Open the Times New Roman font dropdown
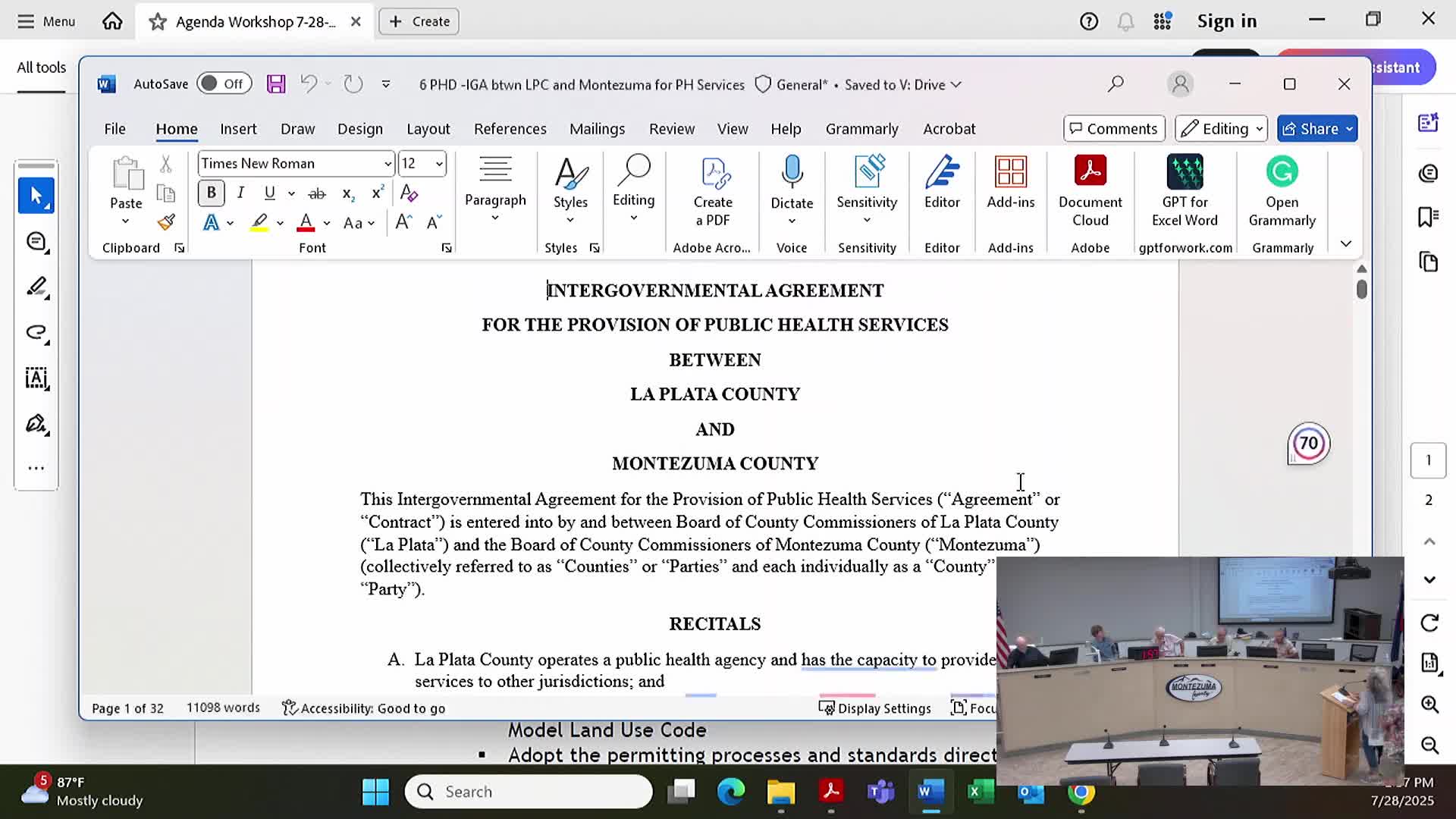Viewport: 1456px width, 819px height. (x=388, y=164)
